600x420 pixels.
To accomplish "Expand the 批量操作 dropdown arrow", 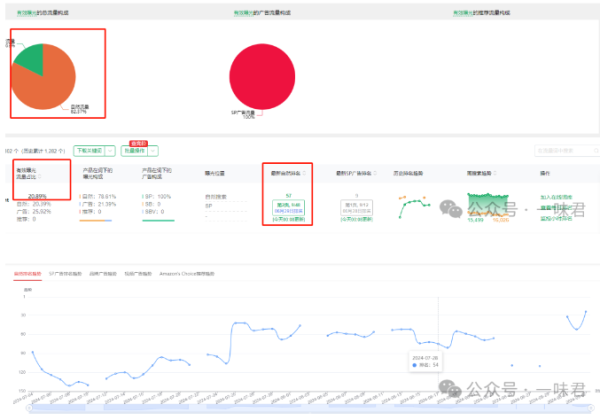I will pyautogui.click(x=153, y=151).
